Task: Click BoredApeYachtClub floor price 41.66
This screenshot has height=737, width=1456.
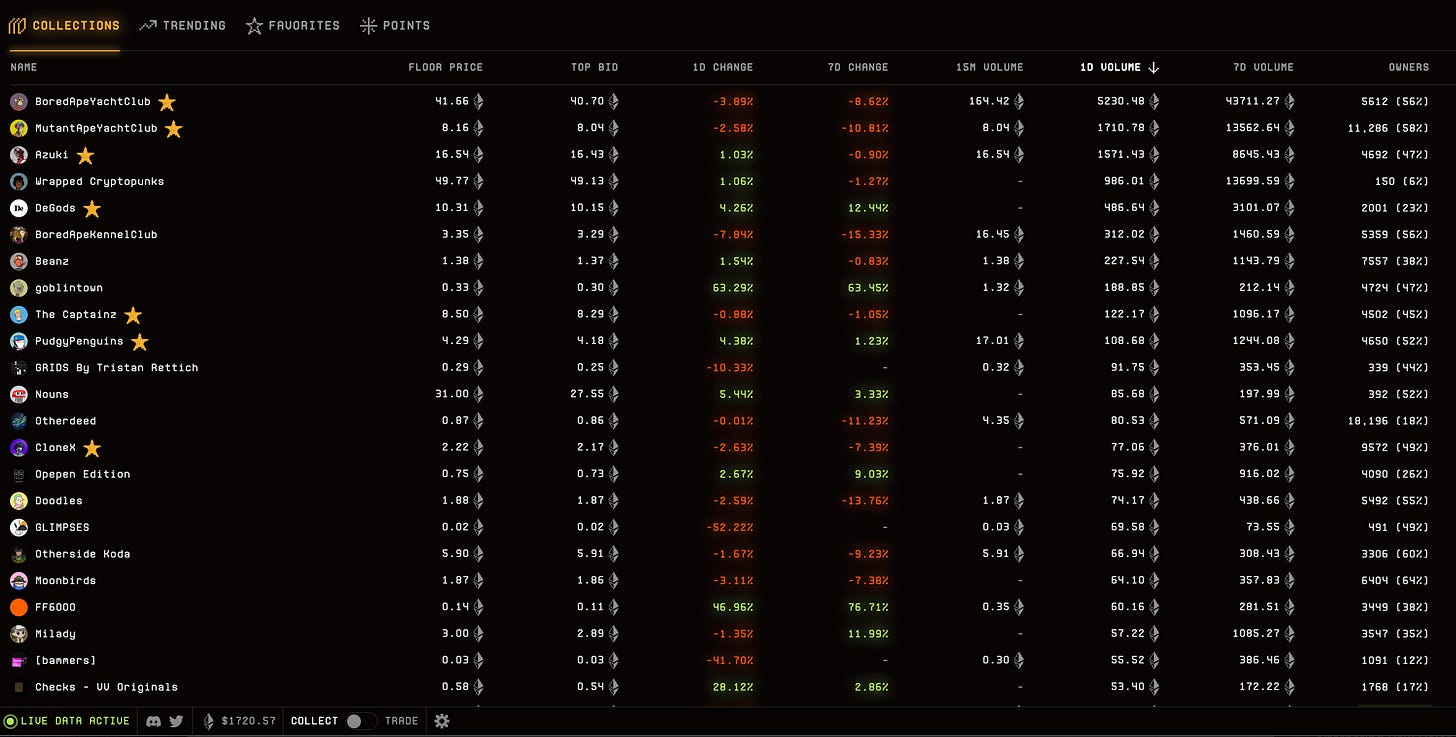Action: (452, 102)
